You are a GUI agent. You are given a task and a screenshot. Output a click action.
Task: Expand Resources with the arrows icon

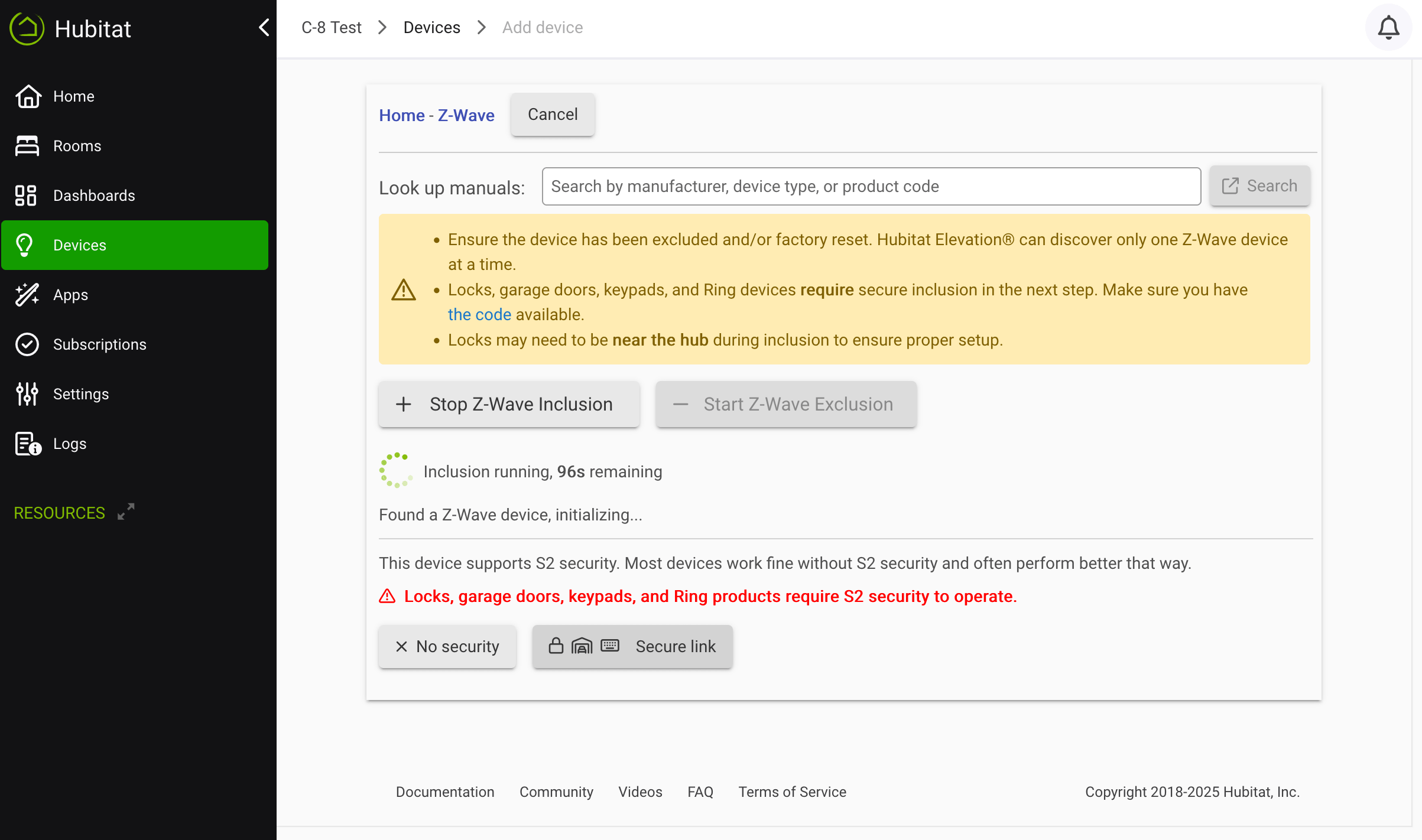pyautogui.click(x=126, y=512)
